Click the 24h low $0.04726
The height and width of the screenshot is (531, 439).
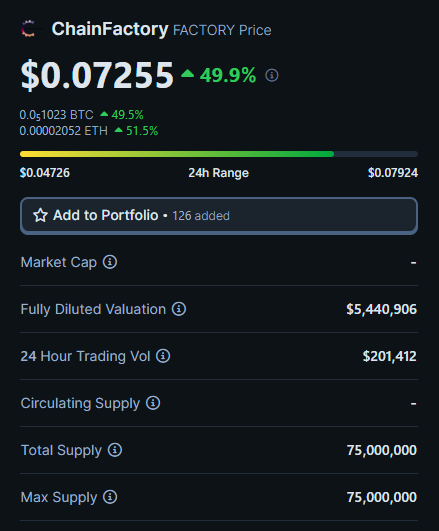[x=45, y=173]
